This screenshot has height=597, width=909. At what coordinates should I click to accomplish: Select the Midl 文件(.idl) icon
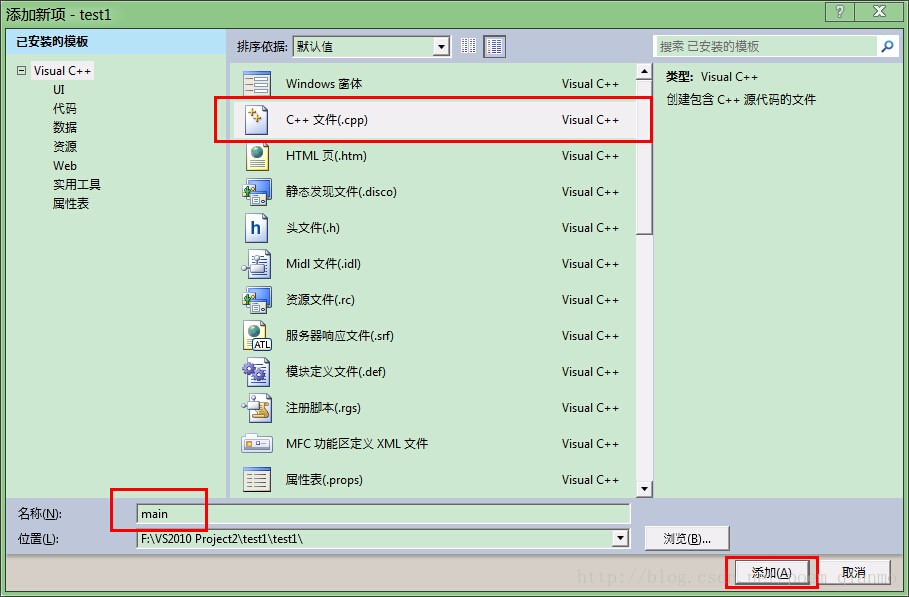pos(257,264)
